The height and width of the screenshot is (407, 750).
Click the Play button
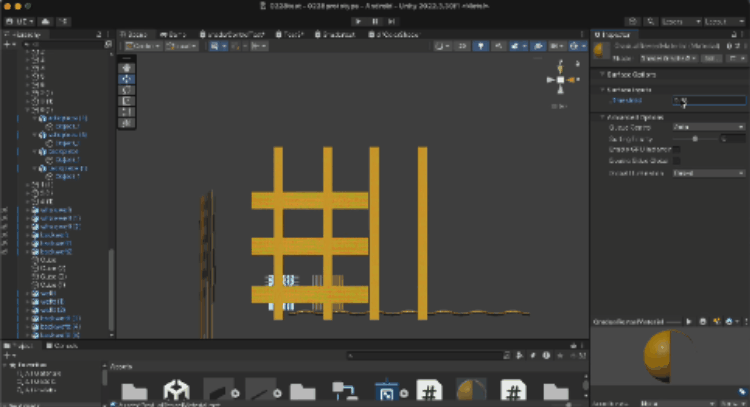point(358,22)
